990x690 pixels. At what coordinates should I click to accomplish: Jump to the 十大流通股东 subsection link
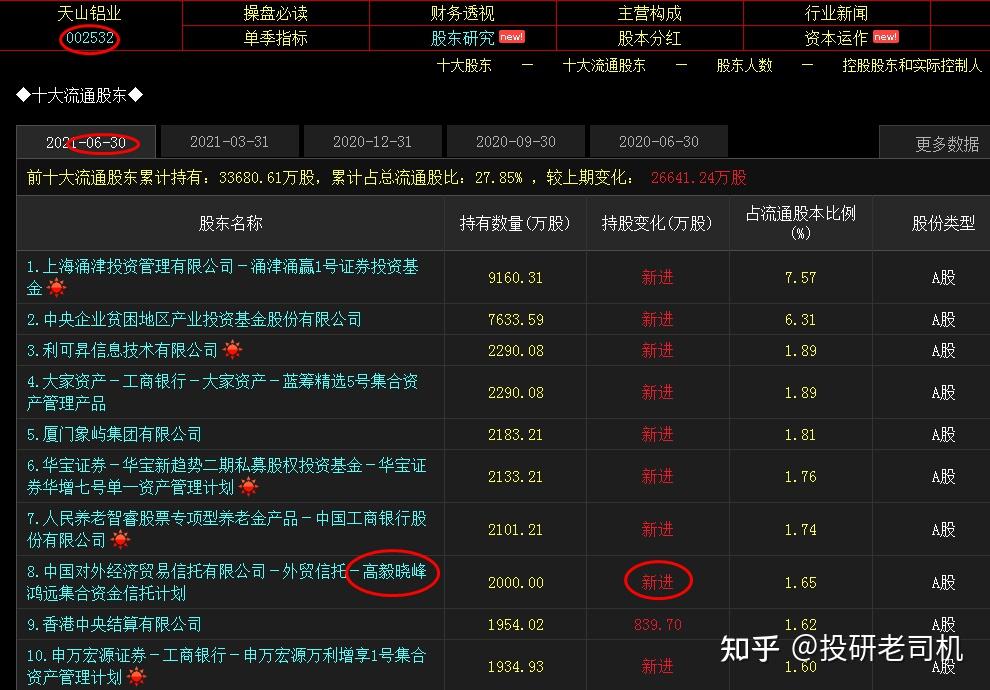coord(604,65)
